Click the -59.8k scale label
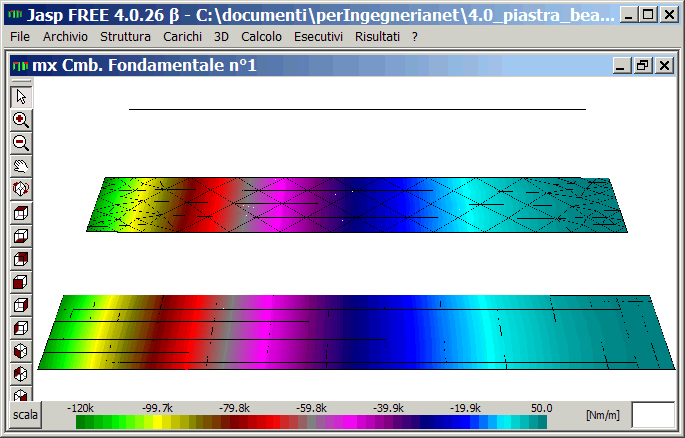The image size is (685, 438). pyautogui.click(x=311, y=408)
